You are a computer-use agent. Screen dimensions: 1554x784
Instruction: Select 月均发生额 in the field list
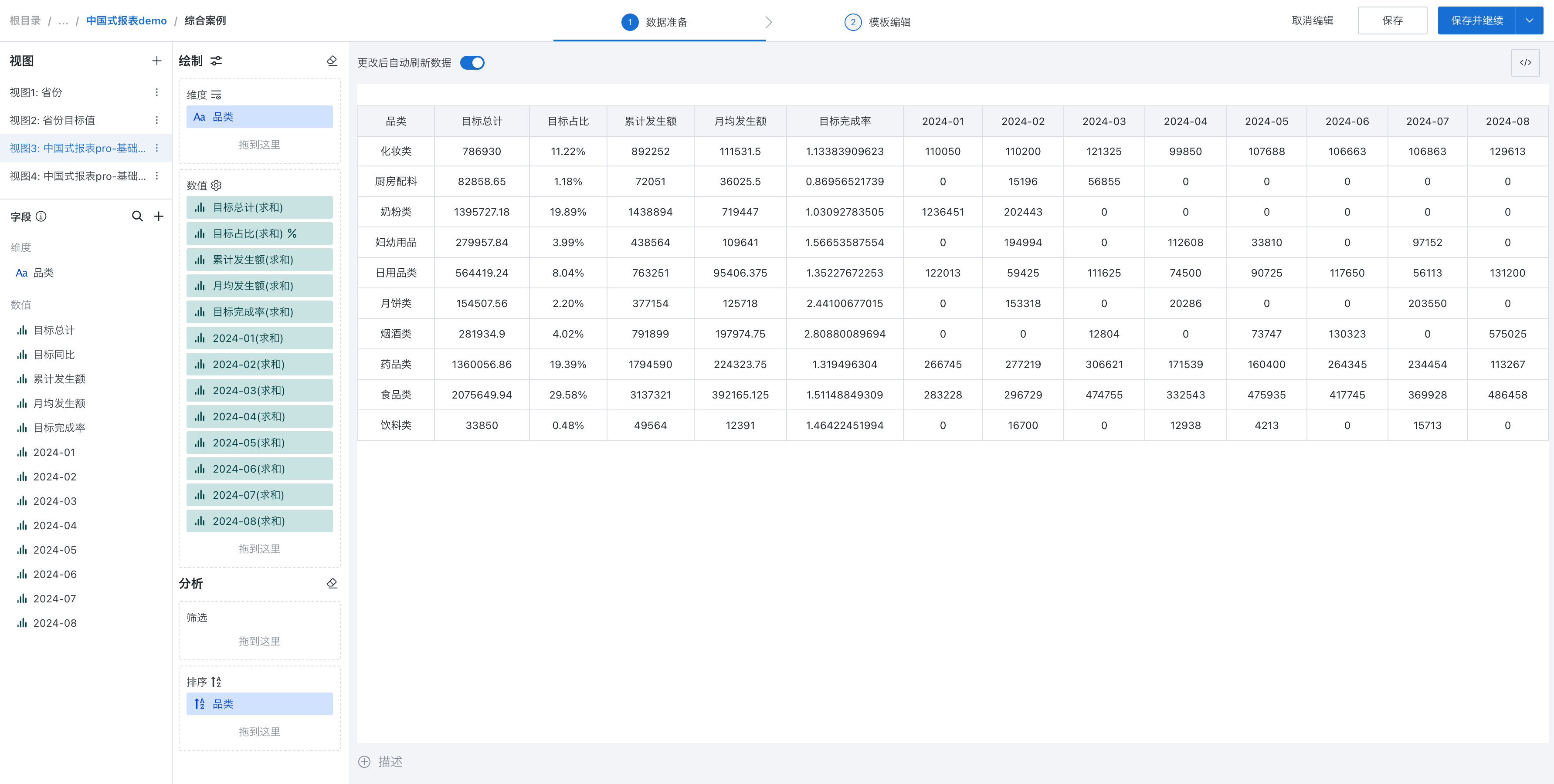tap(59, 403)
